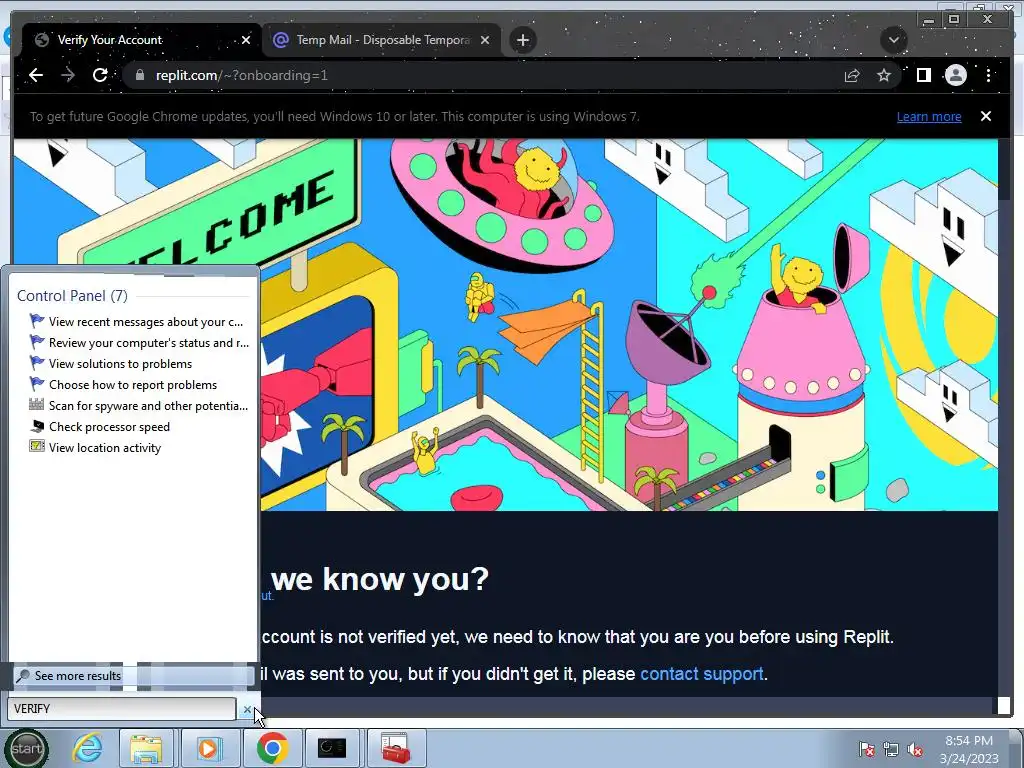Click the address bar URL field

483,75
